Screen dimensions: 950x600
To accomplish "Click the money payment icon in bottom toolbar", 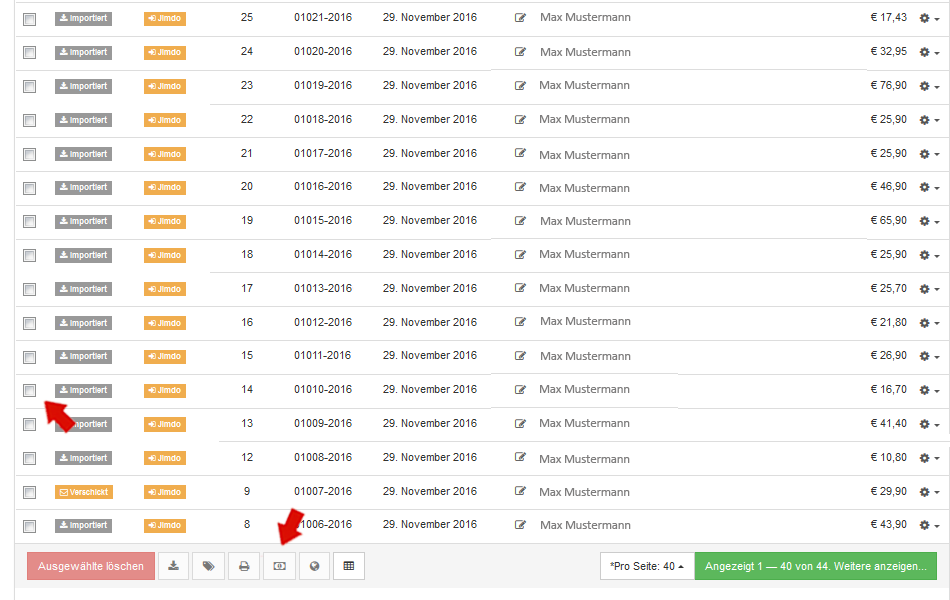I will tap(279, 566).
